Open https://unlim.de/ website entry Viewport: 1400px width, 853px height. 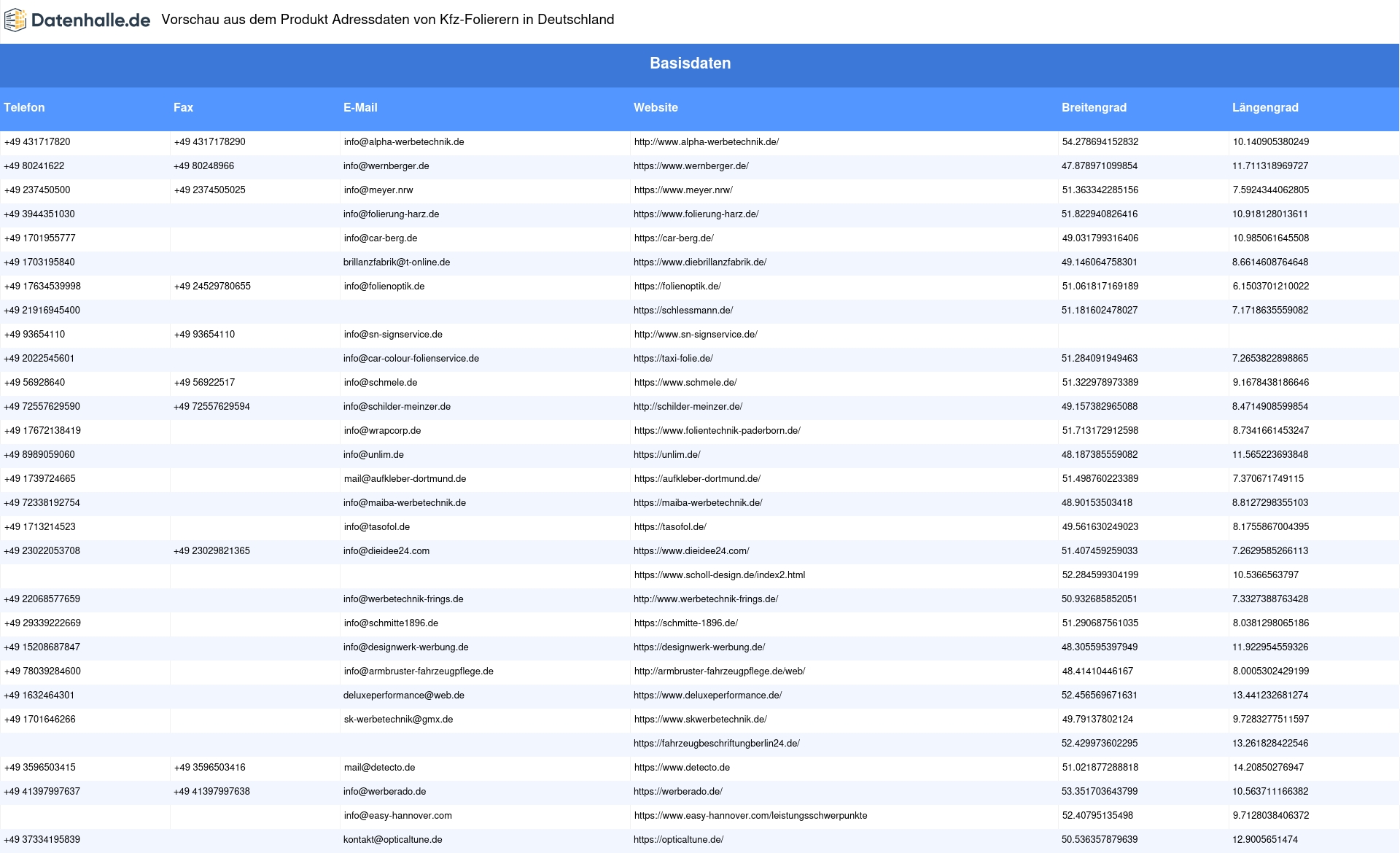666,455
